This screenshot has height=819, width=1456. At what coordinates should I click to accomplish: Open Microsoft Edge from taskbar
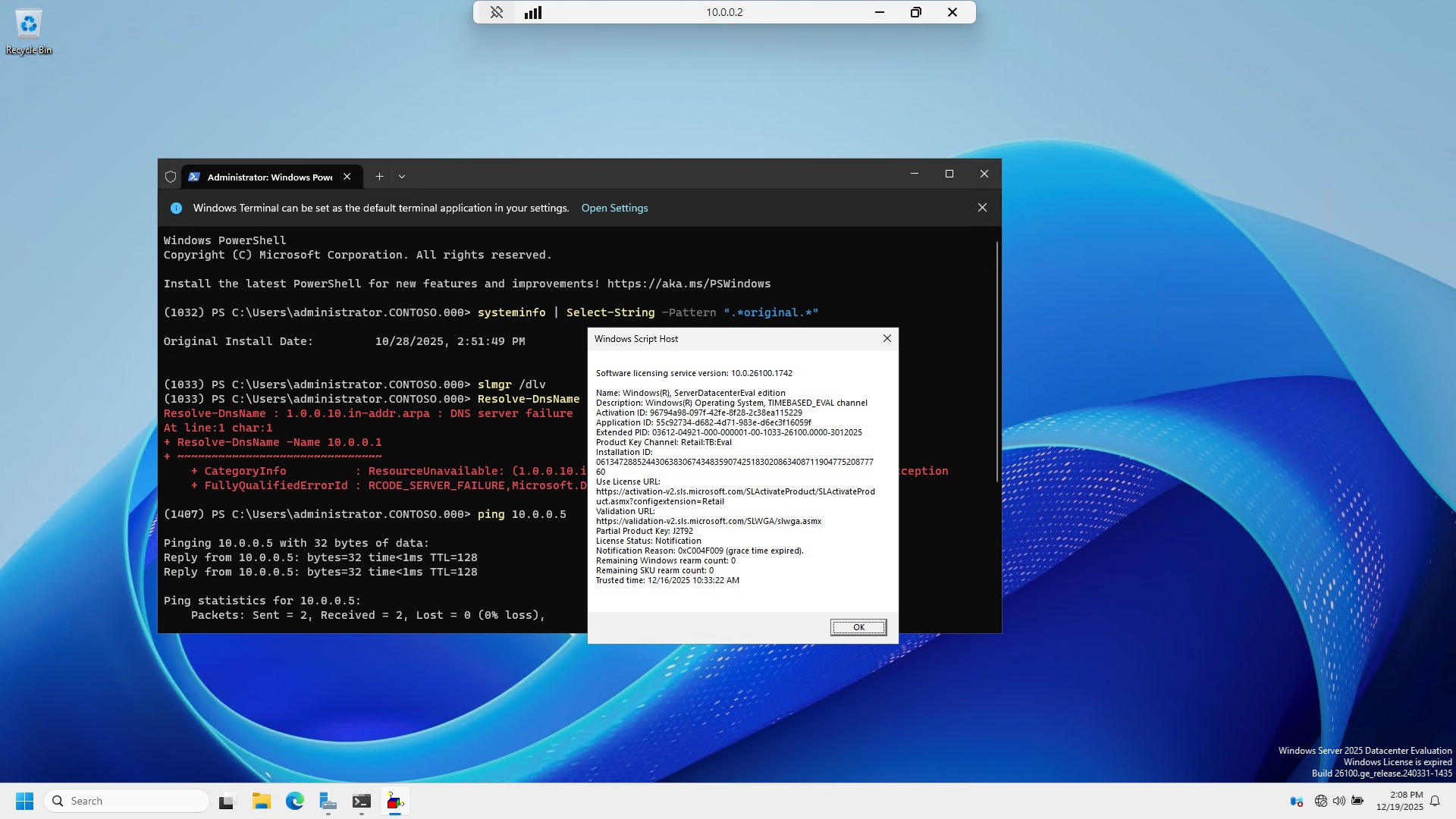(x=295, y=801)
